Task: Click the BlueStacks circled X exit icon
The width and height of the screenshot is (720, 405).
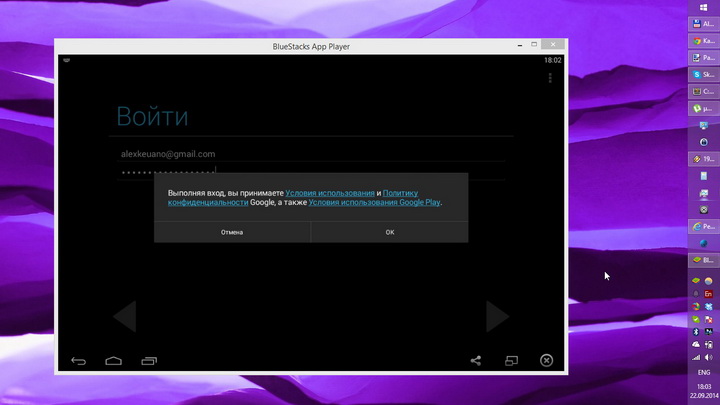Action: point(546,360)
